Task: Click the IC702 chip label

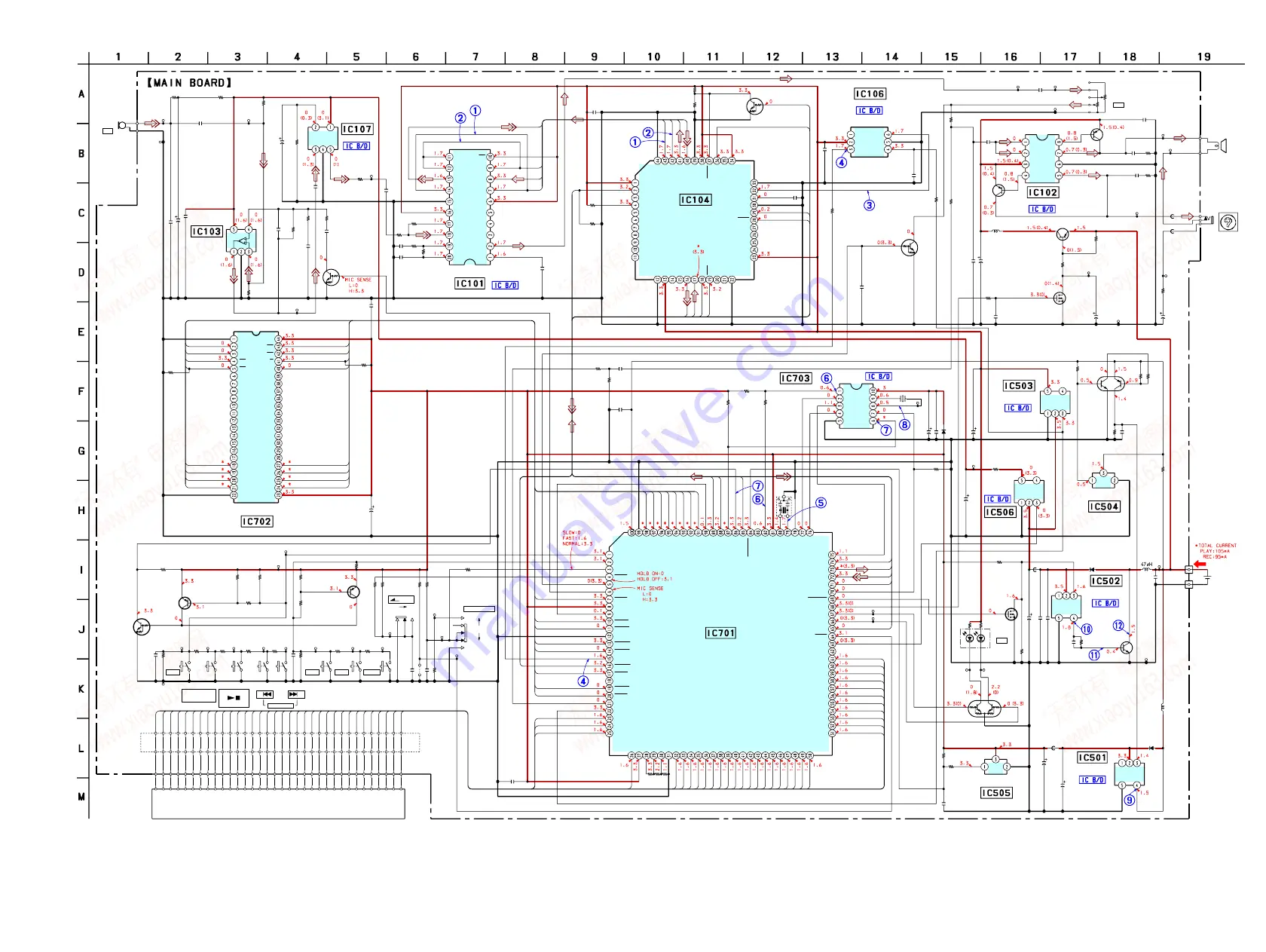Action: [x=257, y=522]
